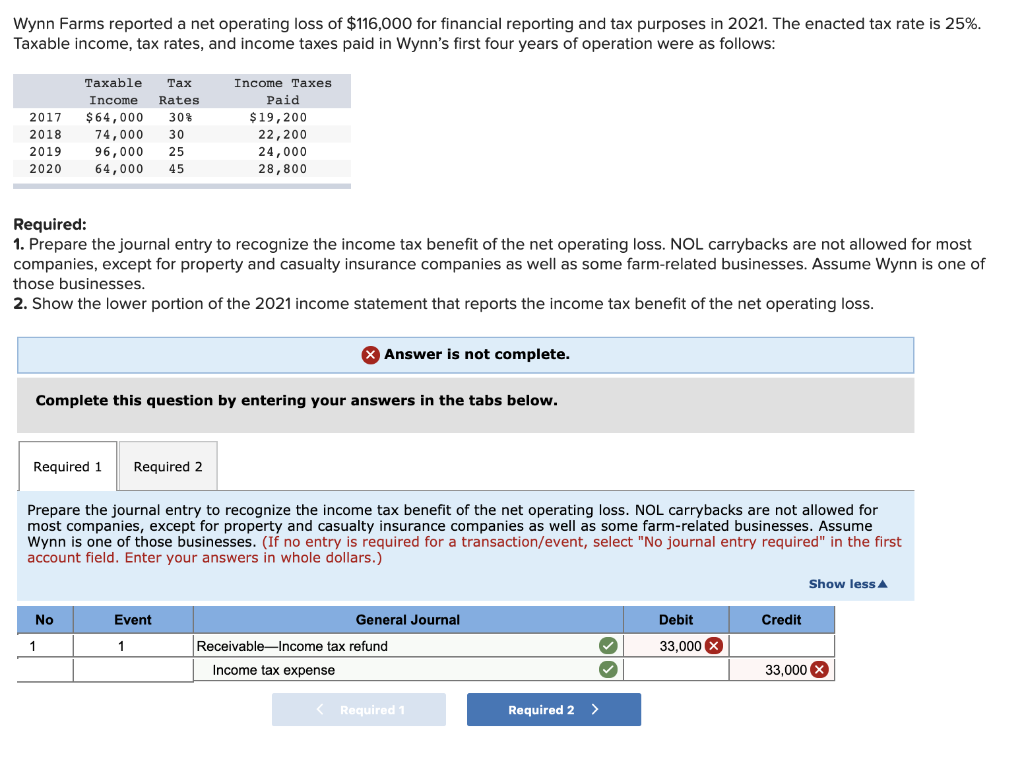
Task: Click the 2020 tax rate 45
Action: pos(176,168)
